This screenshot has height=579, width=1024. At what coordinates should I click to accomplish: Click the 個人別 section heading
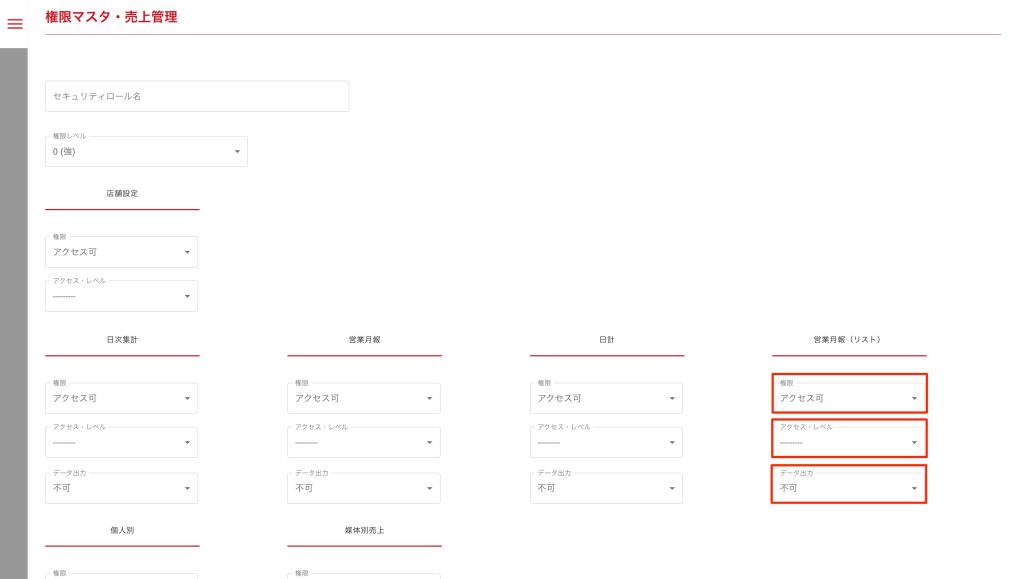(122, 529)
